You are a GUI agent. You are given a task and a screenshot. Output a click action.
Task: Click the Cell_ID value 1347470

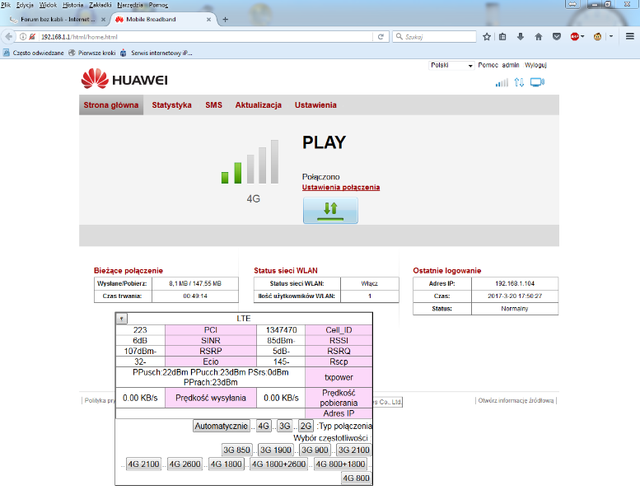[281, 330]
